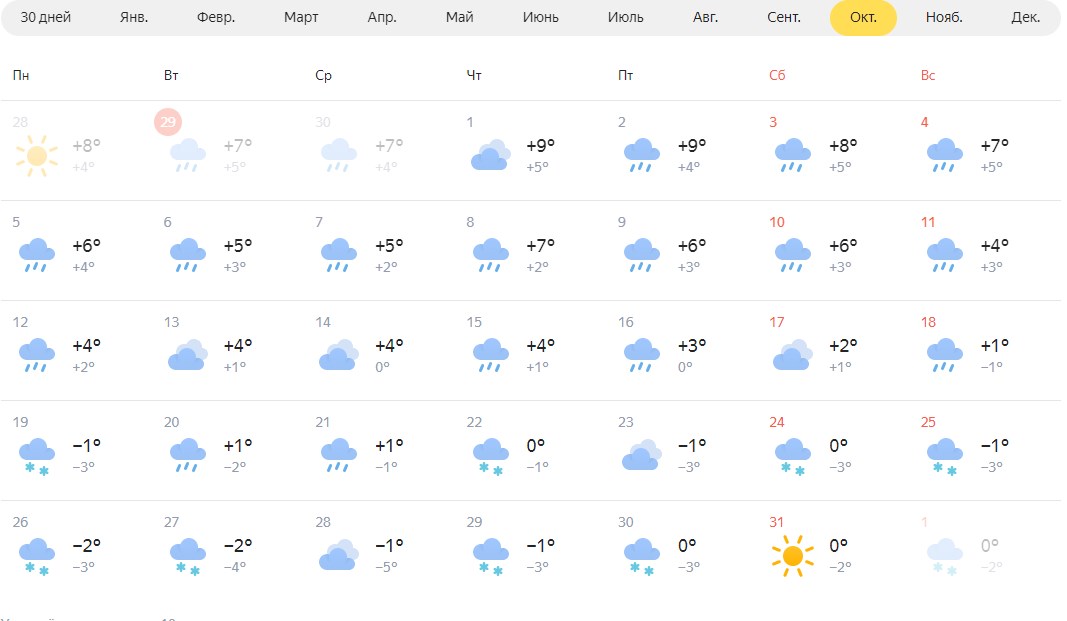Click the highlighted date 29 badge
Image resolution: width=1067 pixels, height=621 pixels.
point(168,122)
